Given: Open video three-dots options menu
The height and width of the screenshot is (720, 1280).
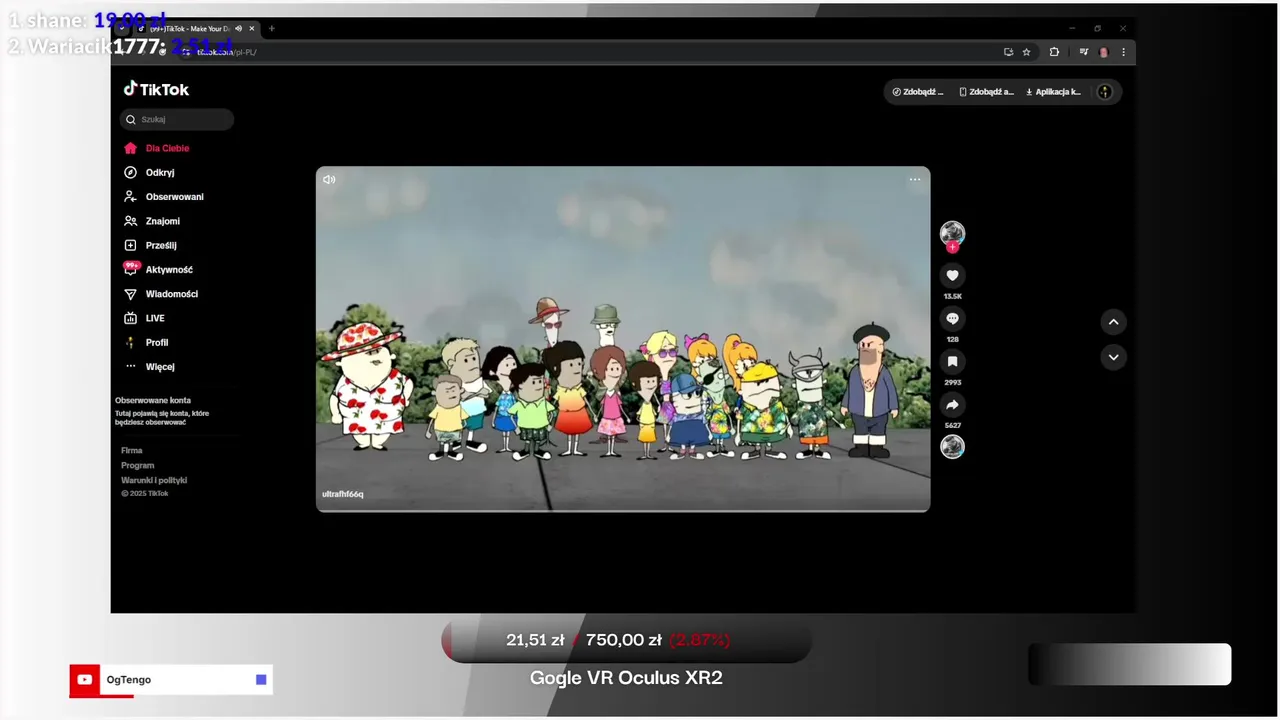Looking at the screenshot, I should [915, 180].
